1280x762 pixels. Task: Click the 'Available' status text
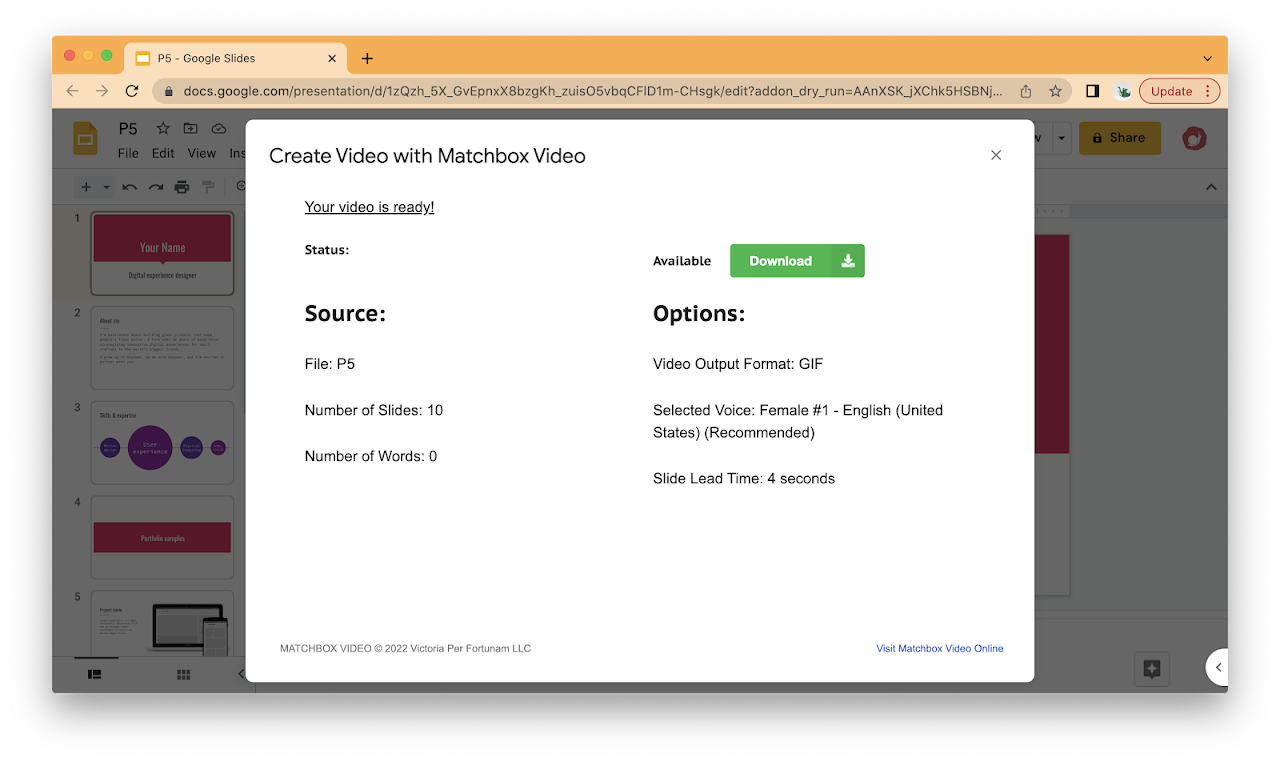[682, 261]
